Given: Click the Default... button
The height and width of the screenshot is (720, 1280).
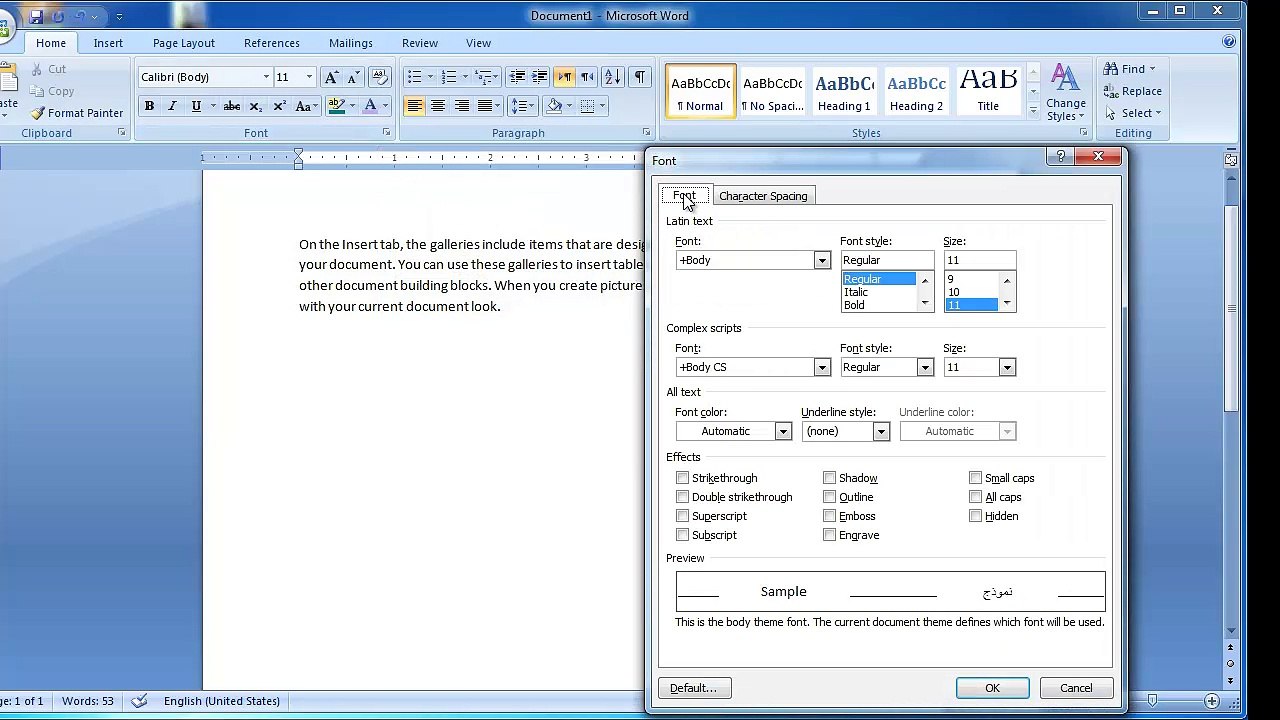Looking at the screenshot, I should (694, 688).
